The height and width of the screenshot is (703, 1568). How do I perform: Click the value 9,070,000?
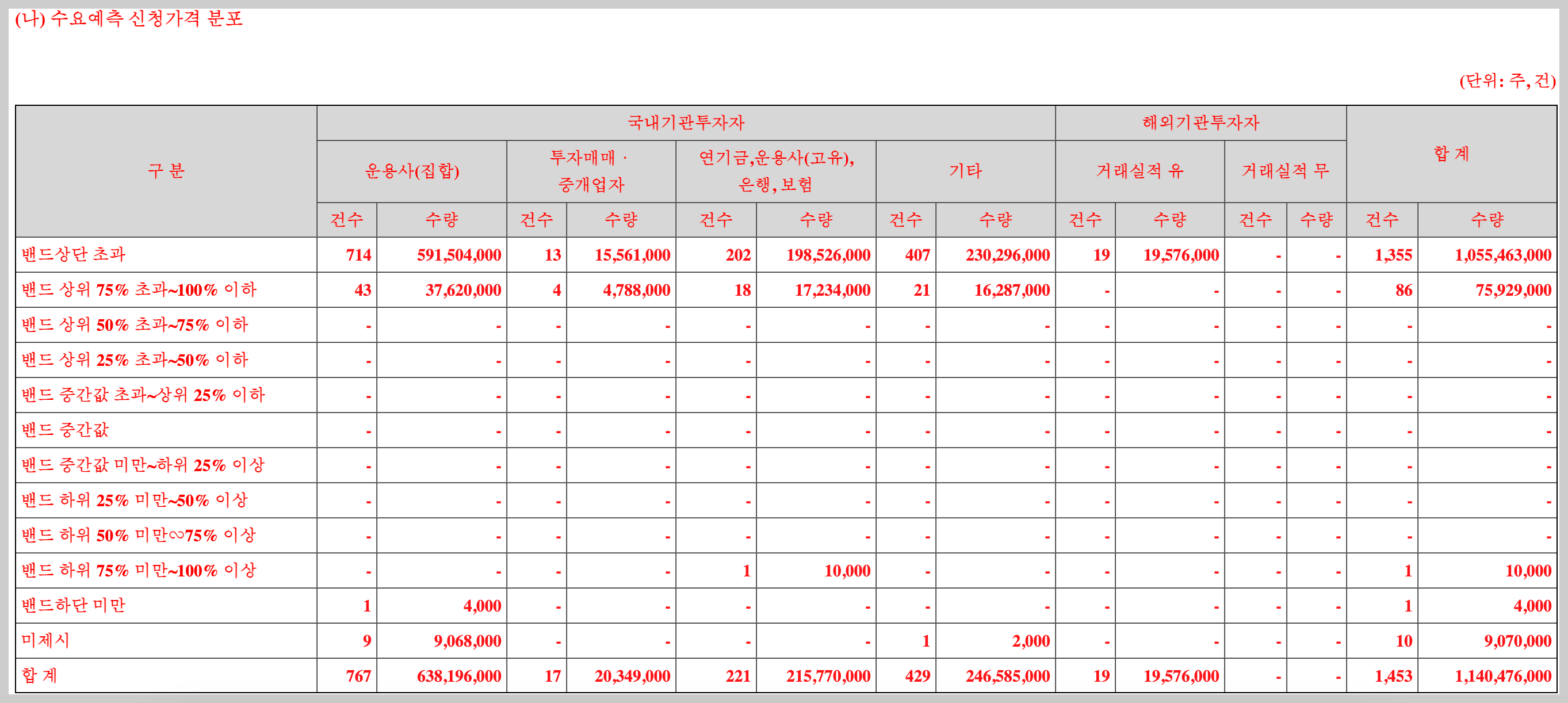click(x=1518, y=641)
